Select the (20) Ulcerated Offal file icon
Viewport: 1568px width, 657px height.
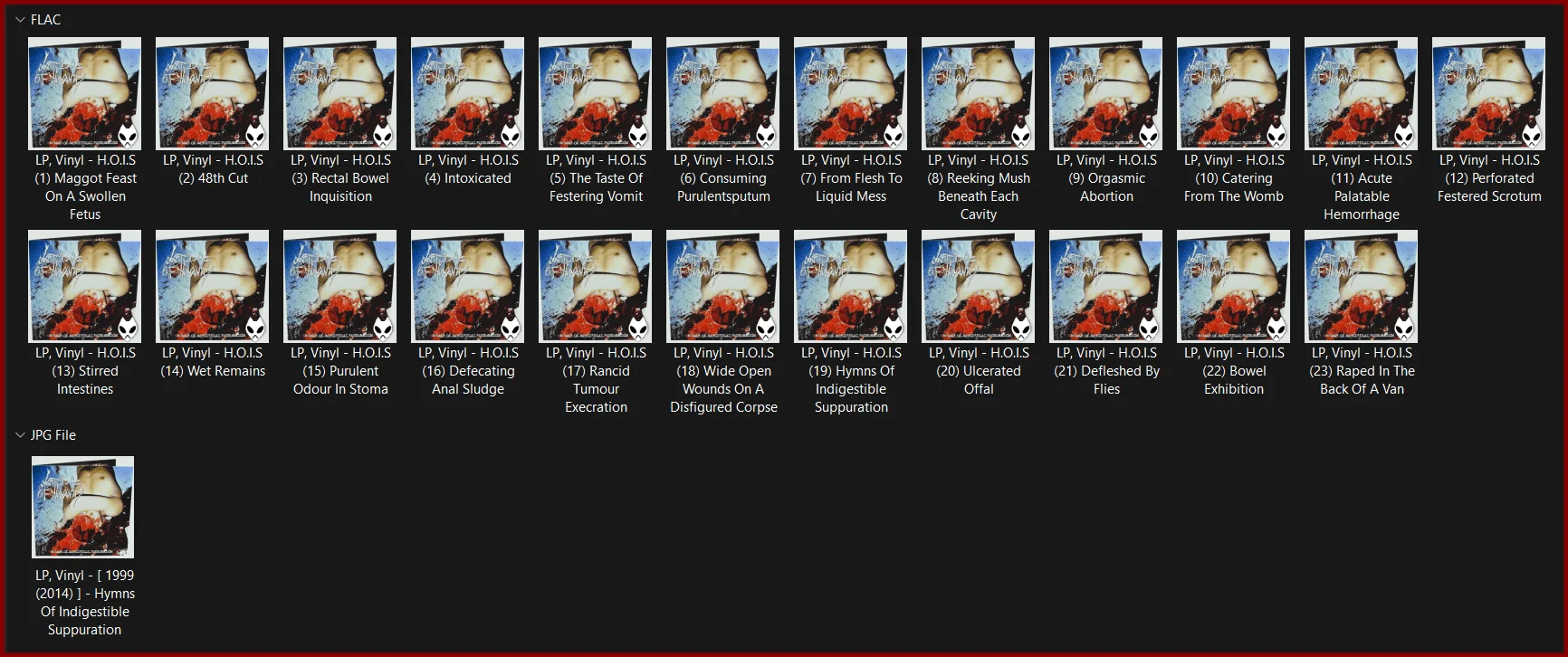coord(979,286)
